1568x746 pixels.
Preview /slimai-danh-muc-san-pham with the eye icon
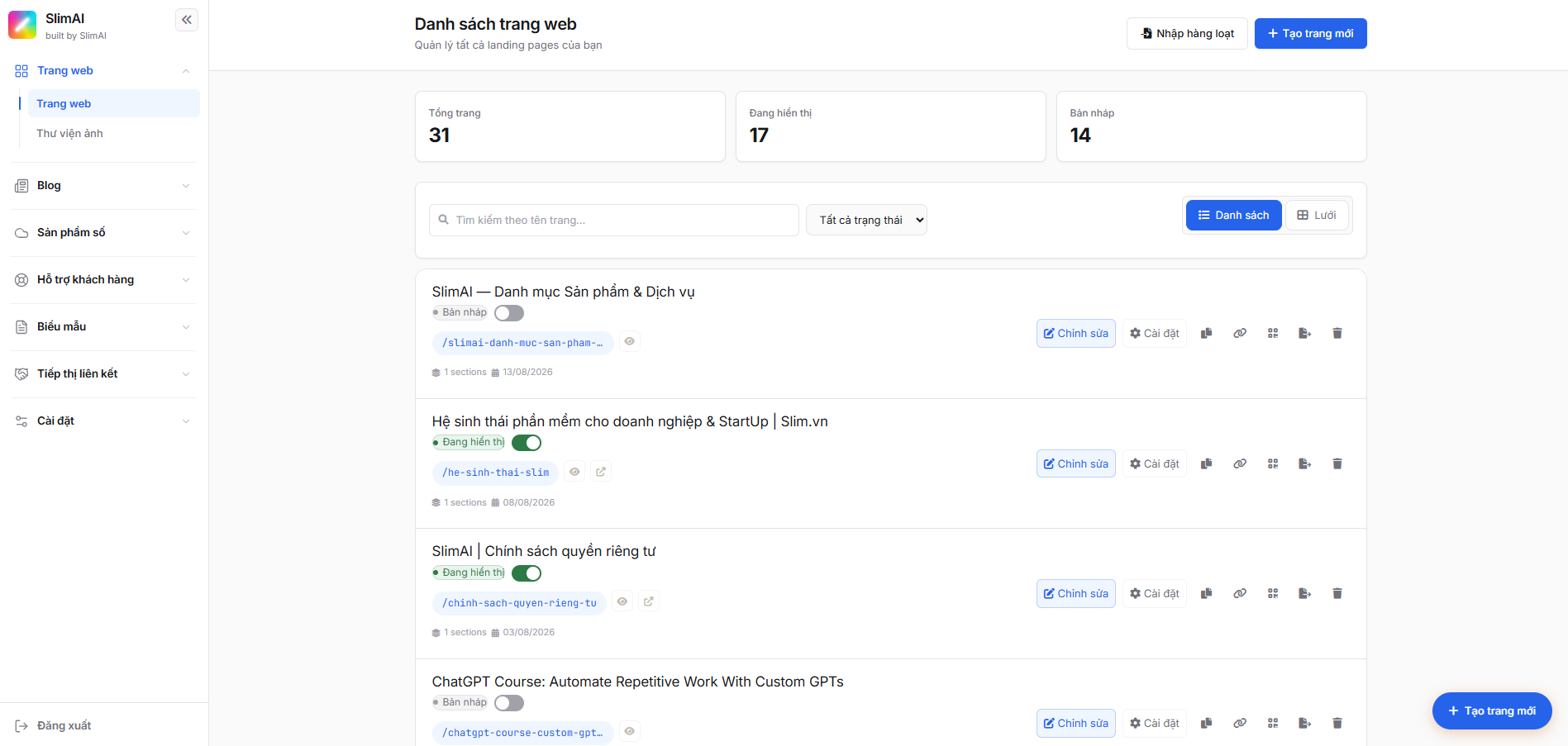pos(630,341)
